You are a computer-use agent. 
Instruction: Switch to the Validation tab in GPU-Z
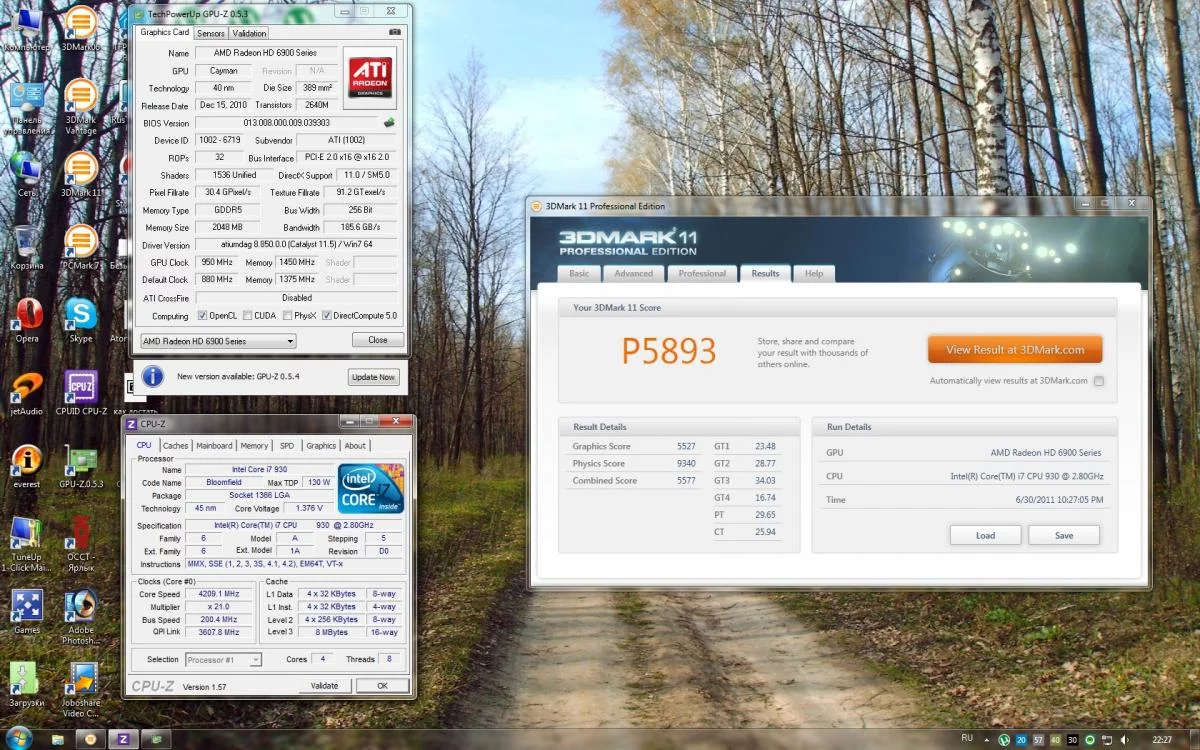pyautogui.click(x=249, y=33)
